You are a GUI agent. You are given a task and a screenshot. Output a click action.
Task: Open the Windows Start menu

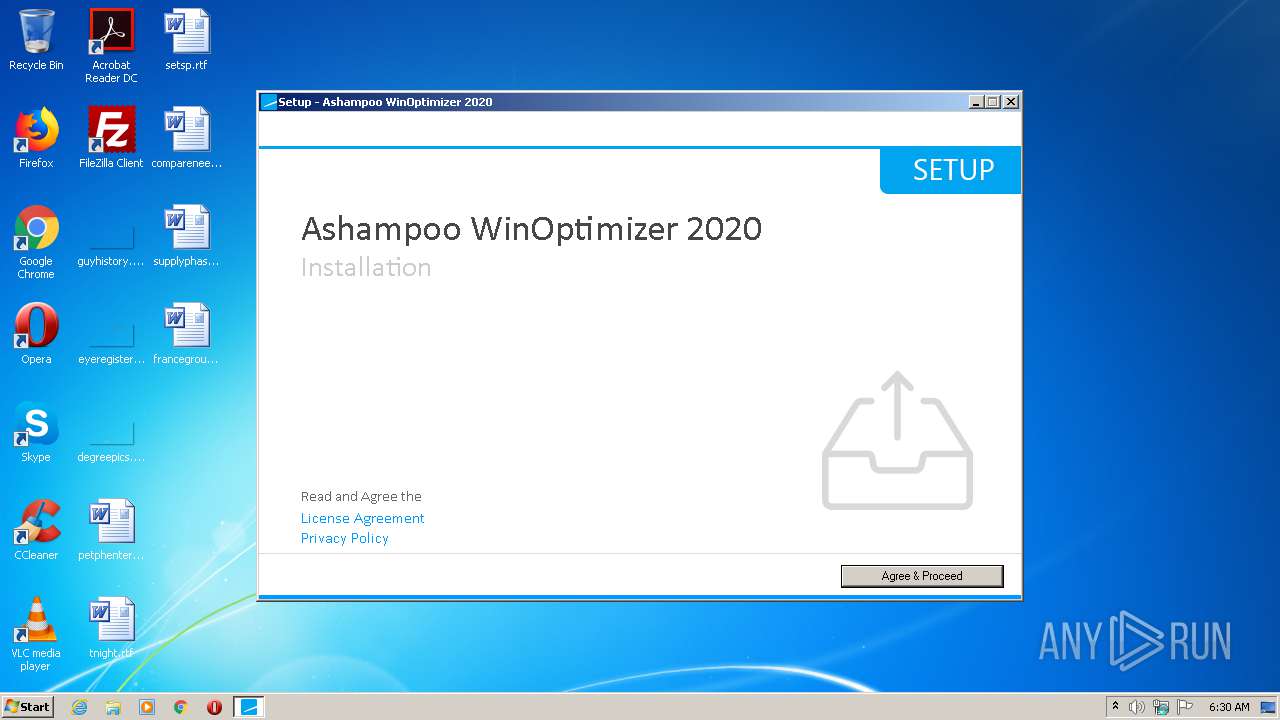pyautogui.click(x=28, y=706)
